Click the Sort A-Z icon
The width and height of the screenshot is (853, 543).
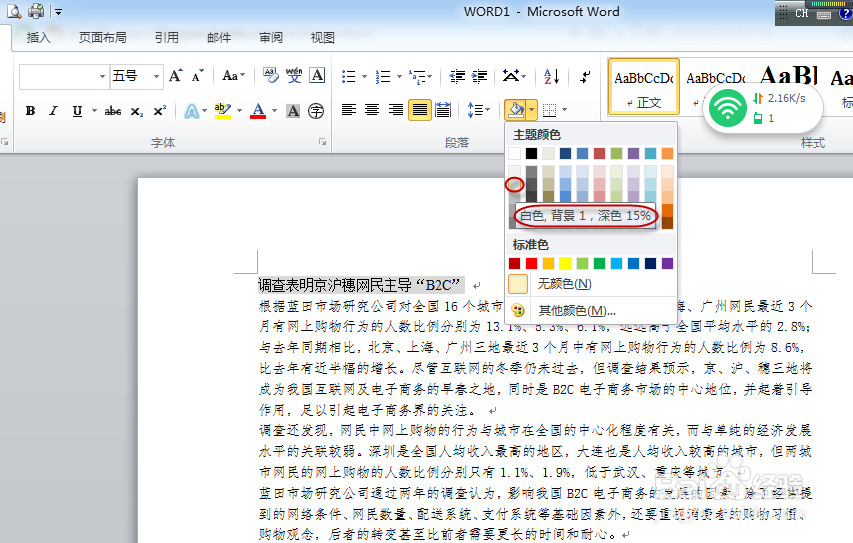552,76
